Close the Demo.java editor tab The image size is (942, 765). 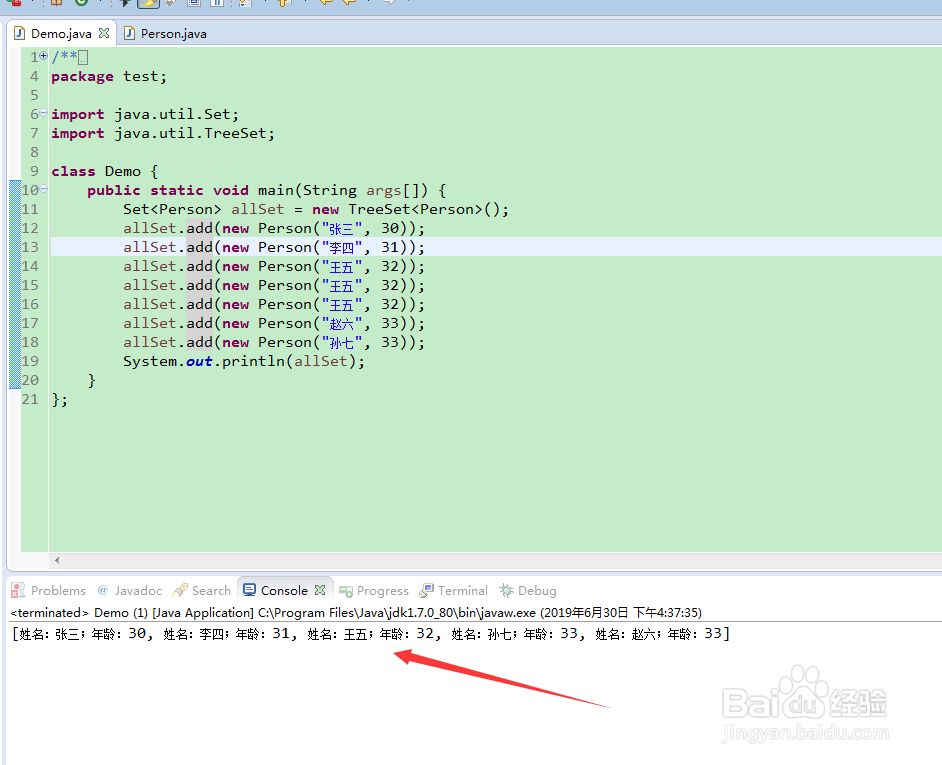tap(104, 33)
